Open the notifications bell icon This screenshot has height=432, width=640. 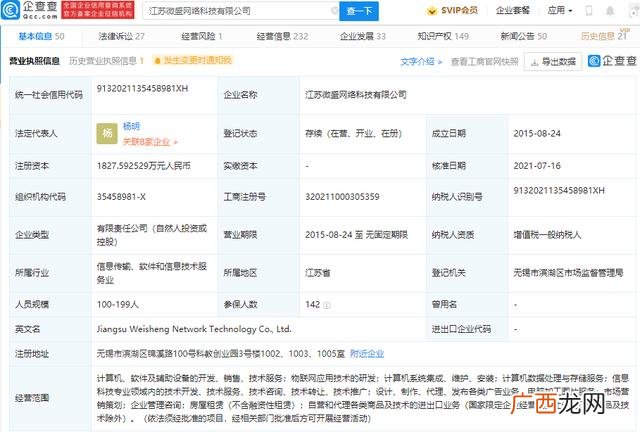coord(610,11)
